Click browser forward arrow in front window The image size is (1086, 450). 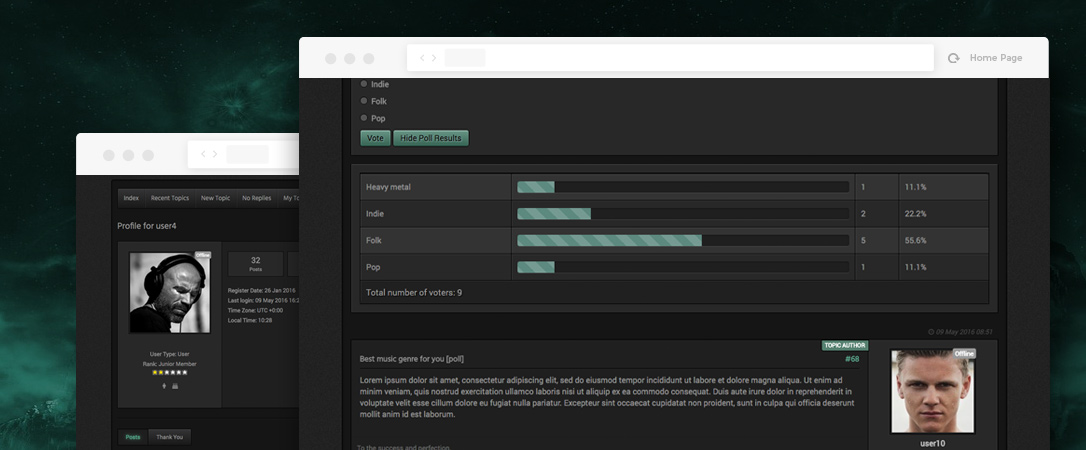click(x=434, y=58)
